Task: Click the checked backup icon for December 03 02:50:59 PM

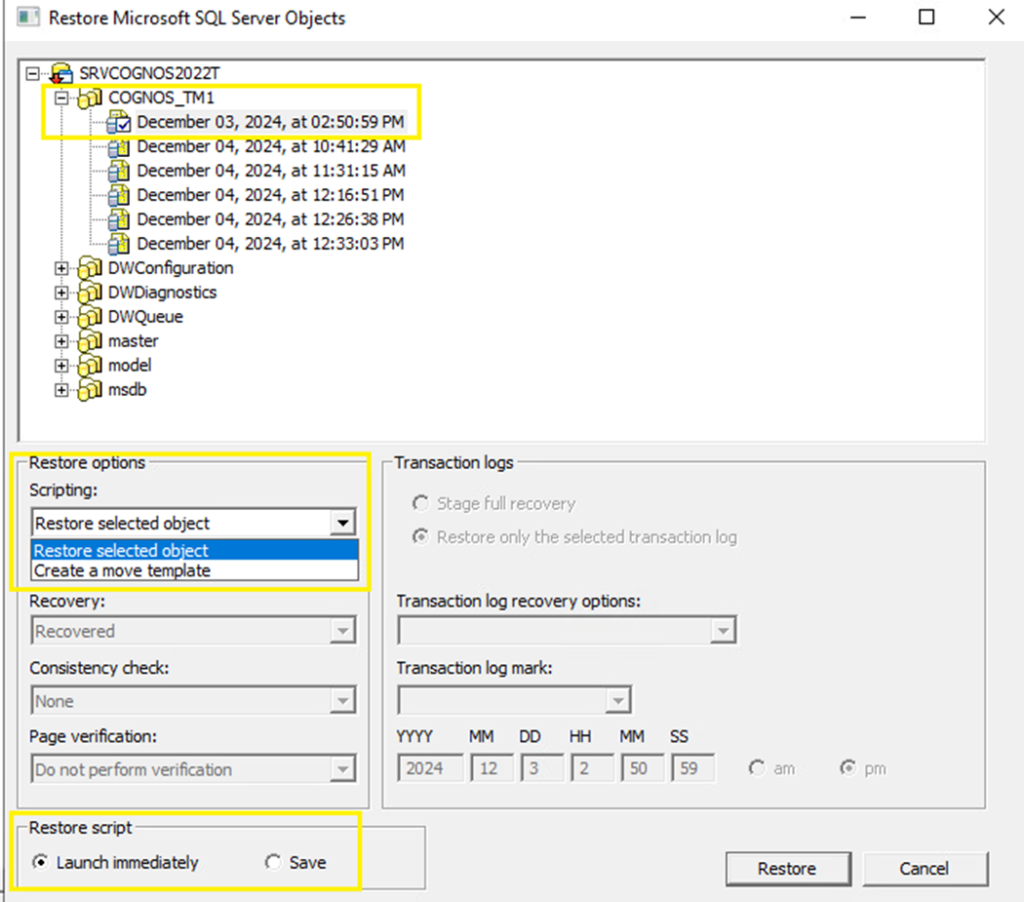Action: pyautogui.click(x=119, y=122)
